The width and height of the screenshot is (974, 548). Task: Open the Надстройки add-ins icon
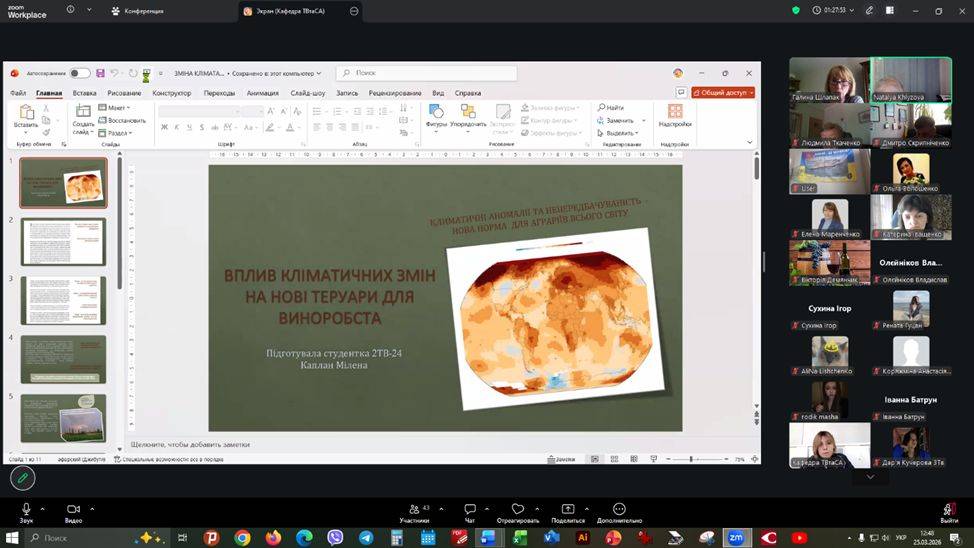[x=675, y=112]
